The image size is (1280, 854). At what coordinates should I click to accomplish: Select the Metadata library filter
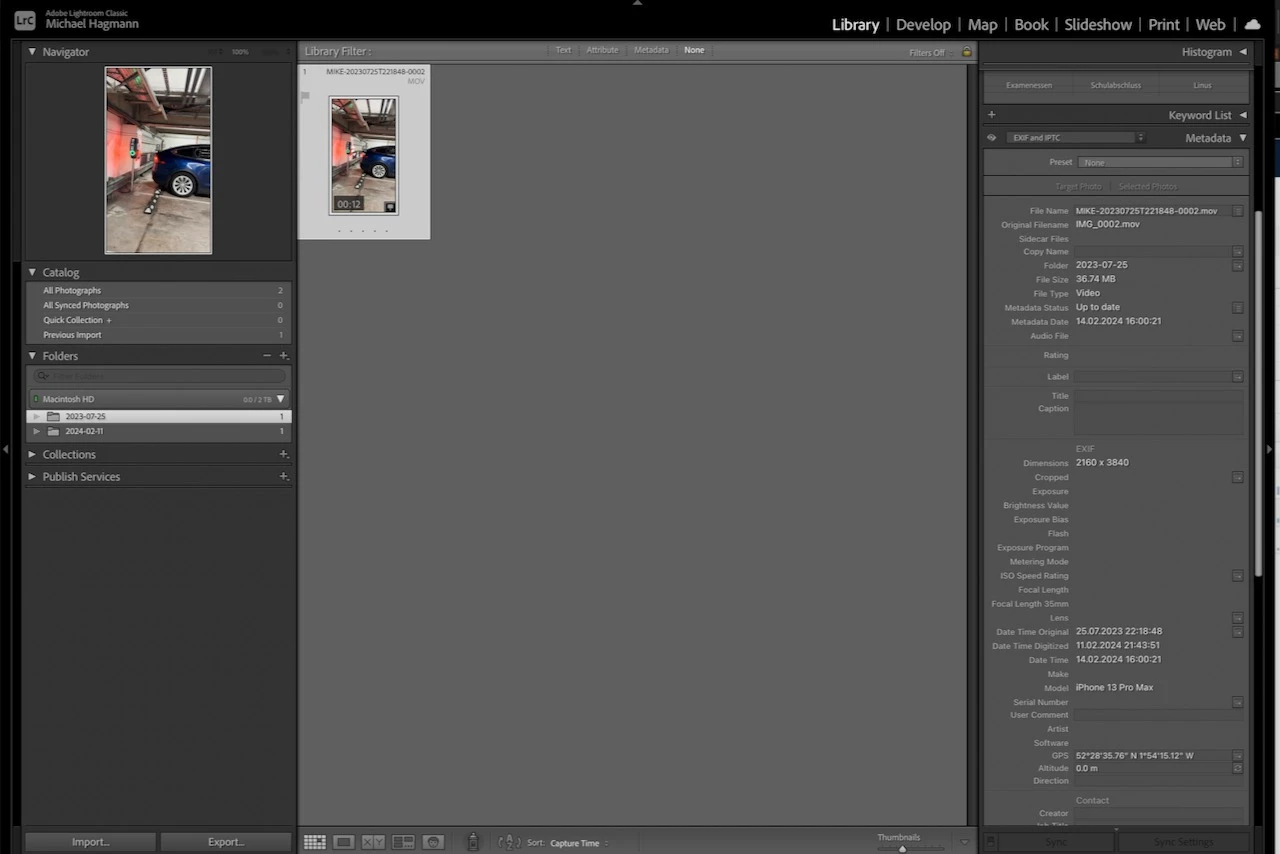pos(651,50)
